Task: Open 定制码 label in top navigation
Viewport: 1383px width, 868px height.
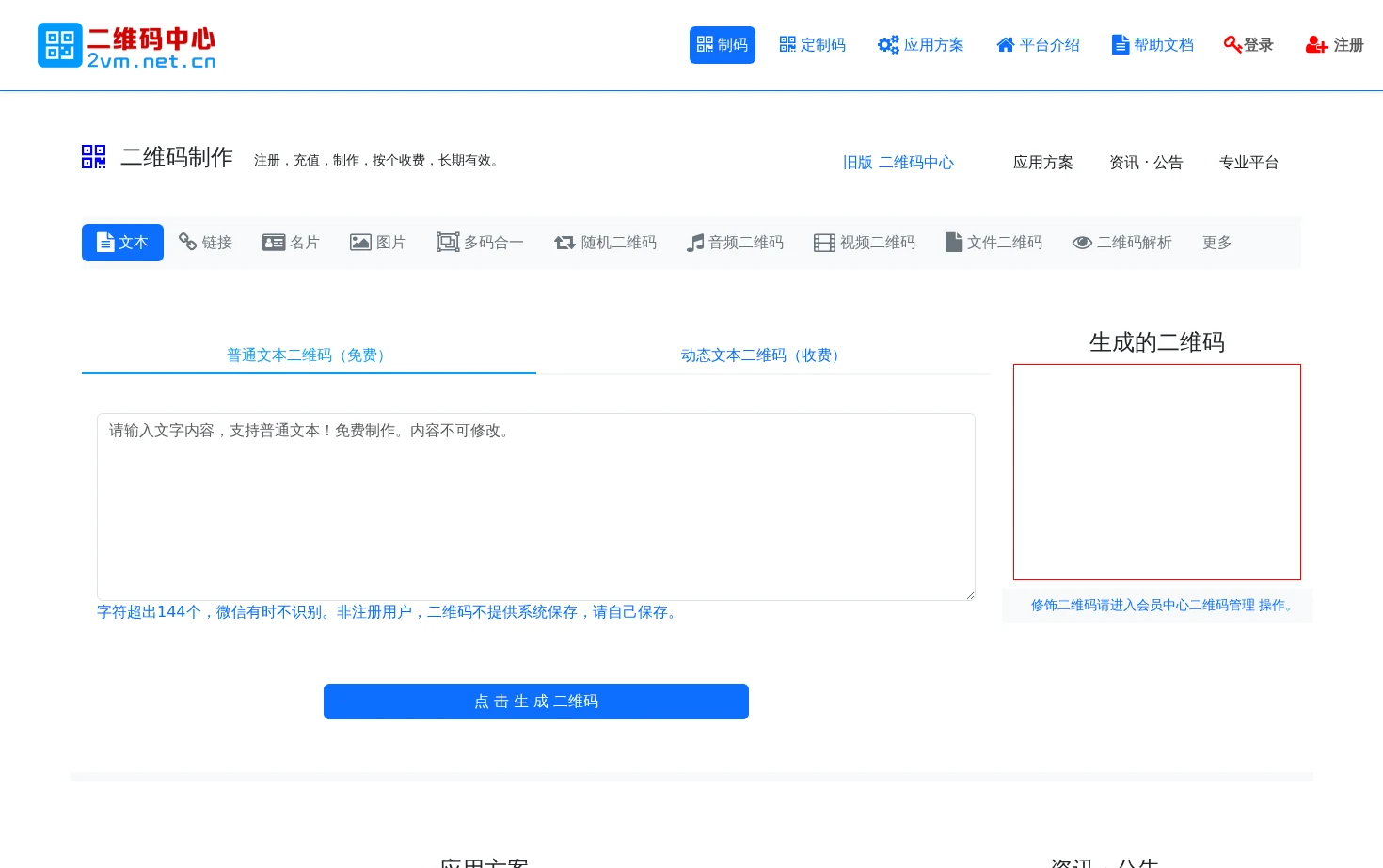Action: [x=823, y=45]
